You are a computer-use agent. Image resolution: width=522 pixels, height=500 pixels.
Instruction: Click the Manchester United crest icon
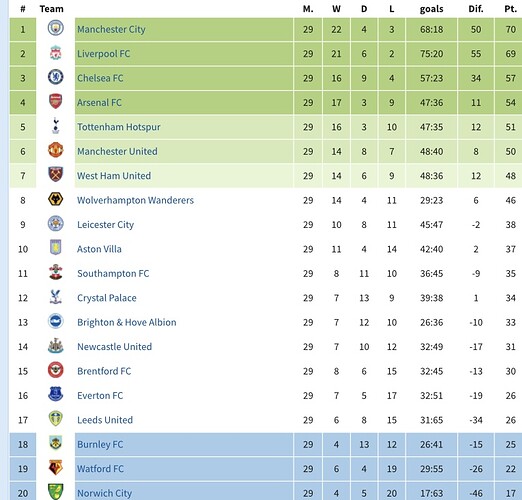(56, 150)
